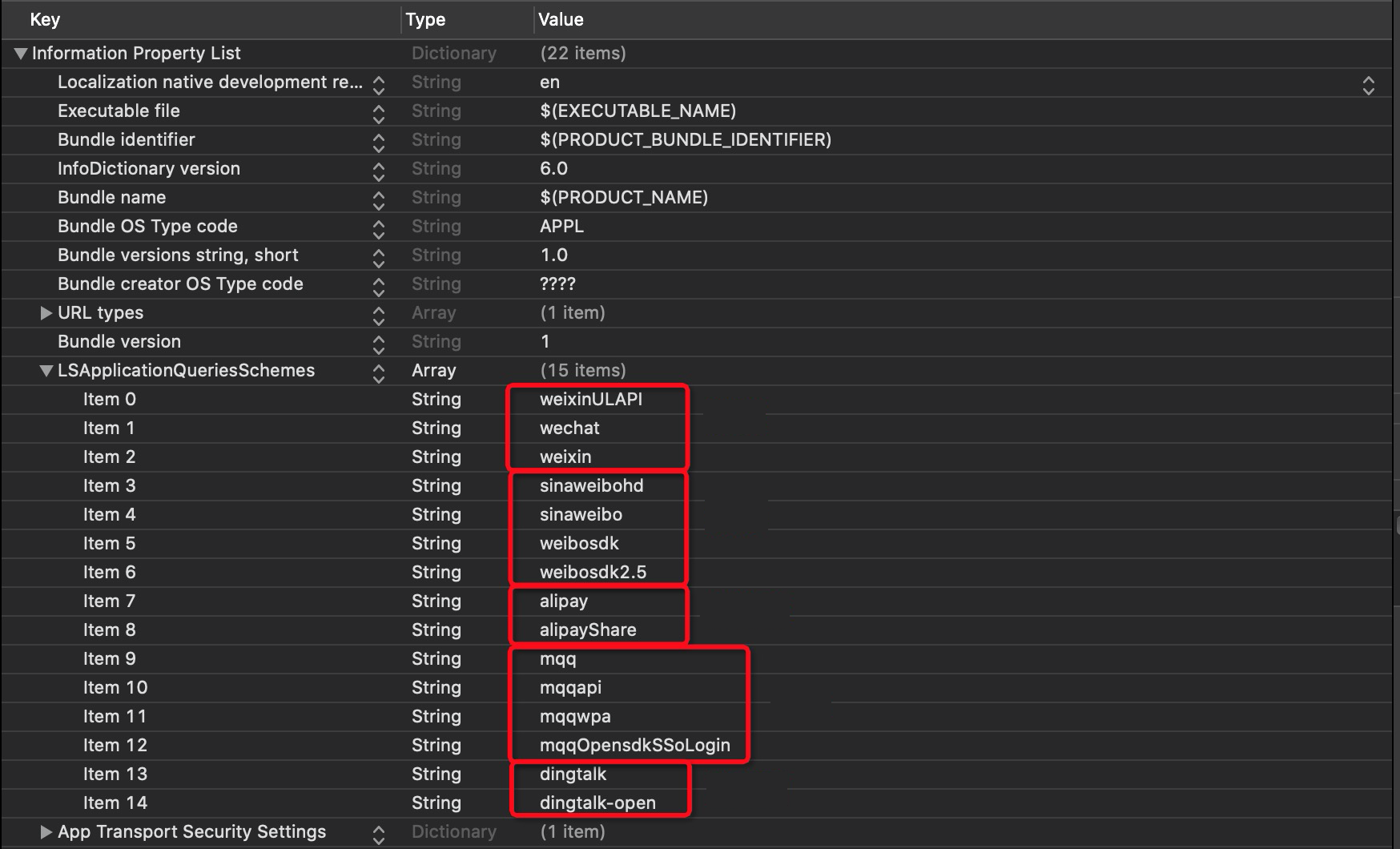The width and height of the screenshot is (1400, 849).
Task: Expand the URL types array
Action: click(46, 313)
